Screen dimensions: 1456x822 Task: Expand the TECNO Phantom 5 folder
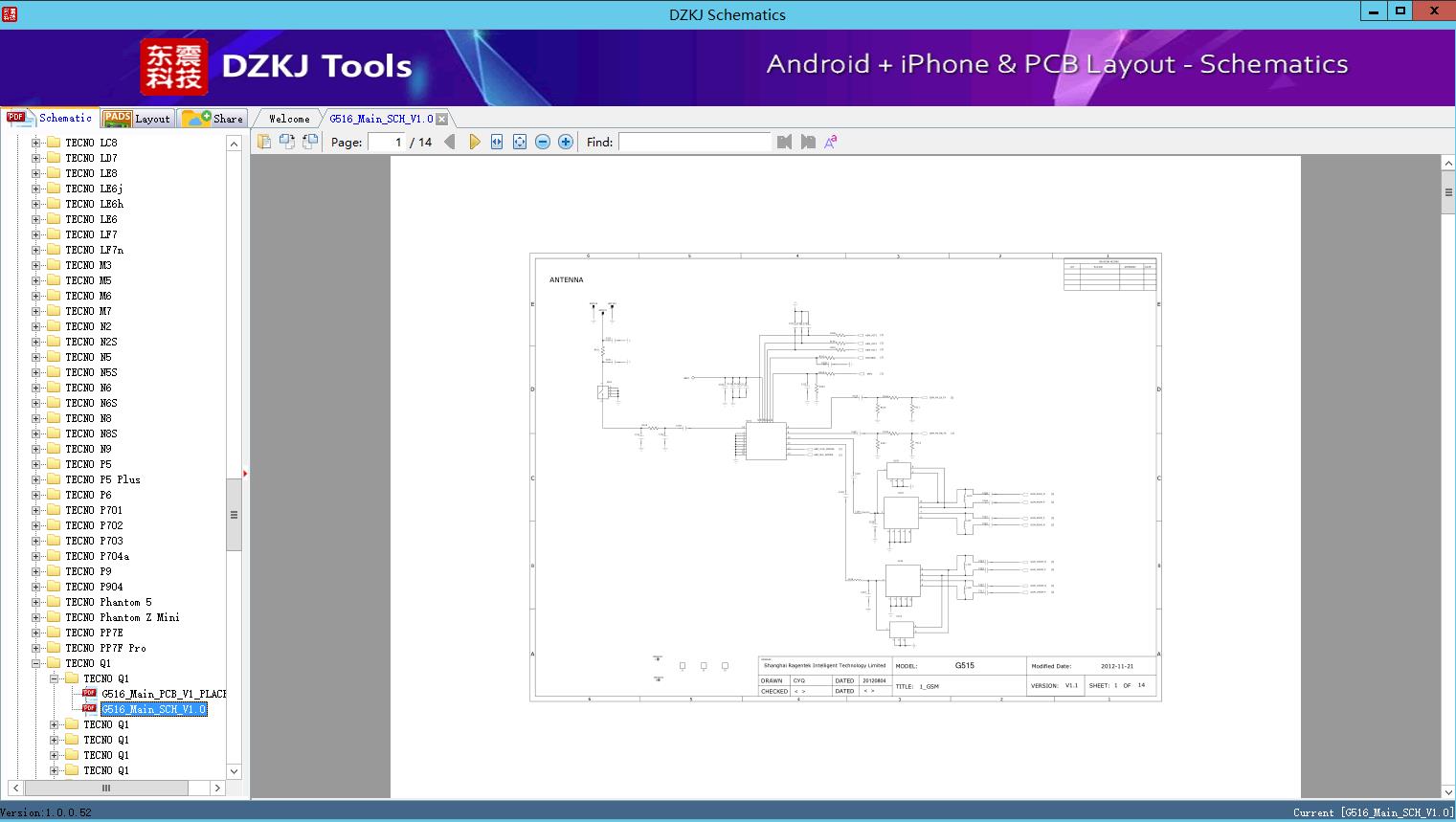point(36,602)
